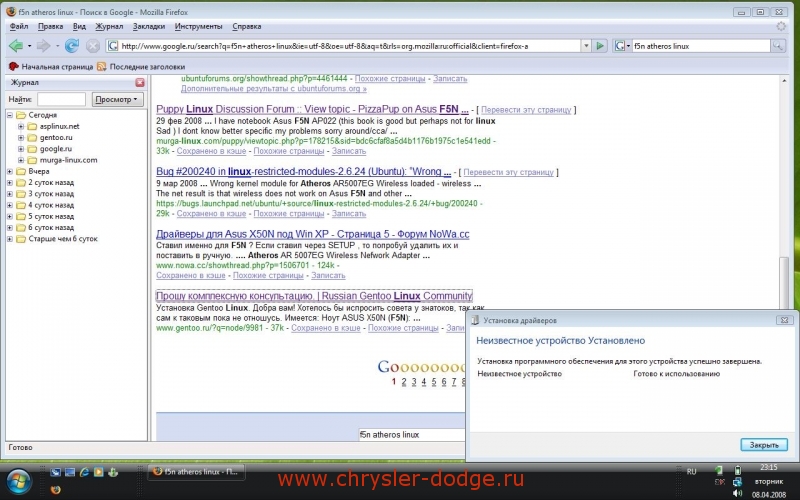
Task: Click the green device tray icon
Action: tap(719, 470)
